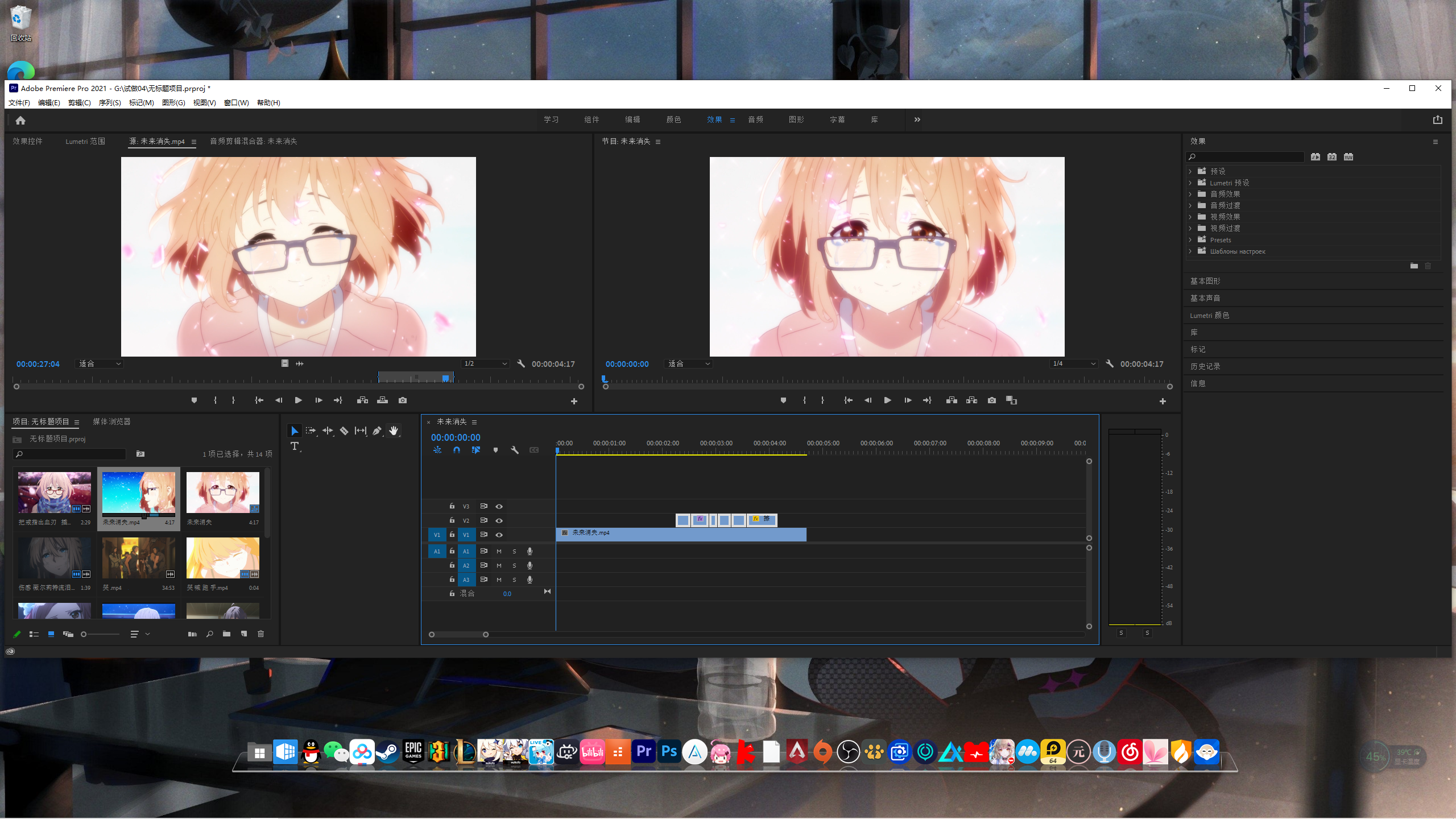Open timeline display settings wrench
Image resolution: width=1456 pixels, height=819 pixels.
(x=515, y=450)
